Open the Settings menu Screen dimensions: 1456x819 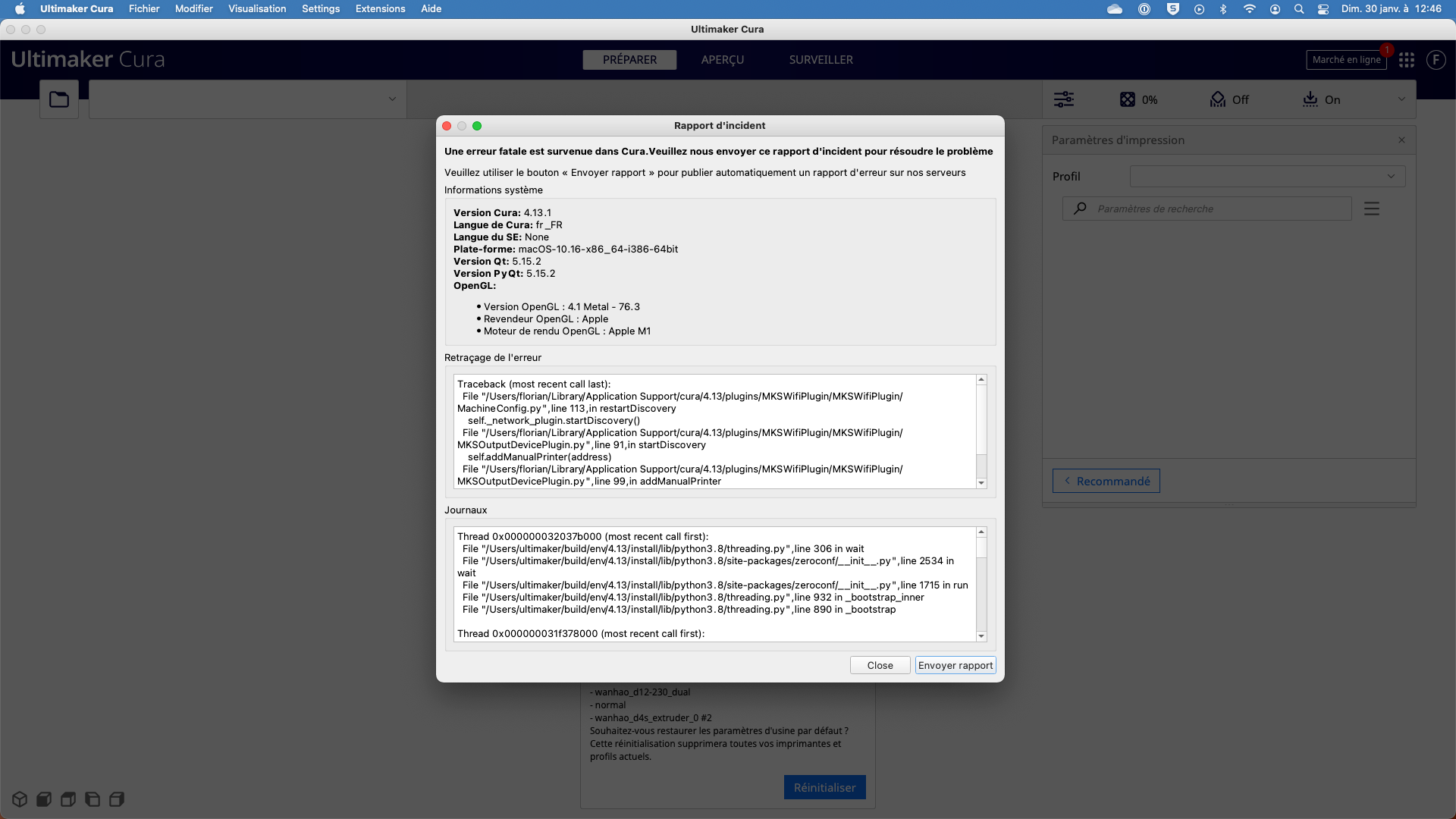tap(321, 9)
